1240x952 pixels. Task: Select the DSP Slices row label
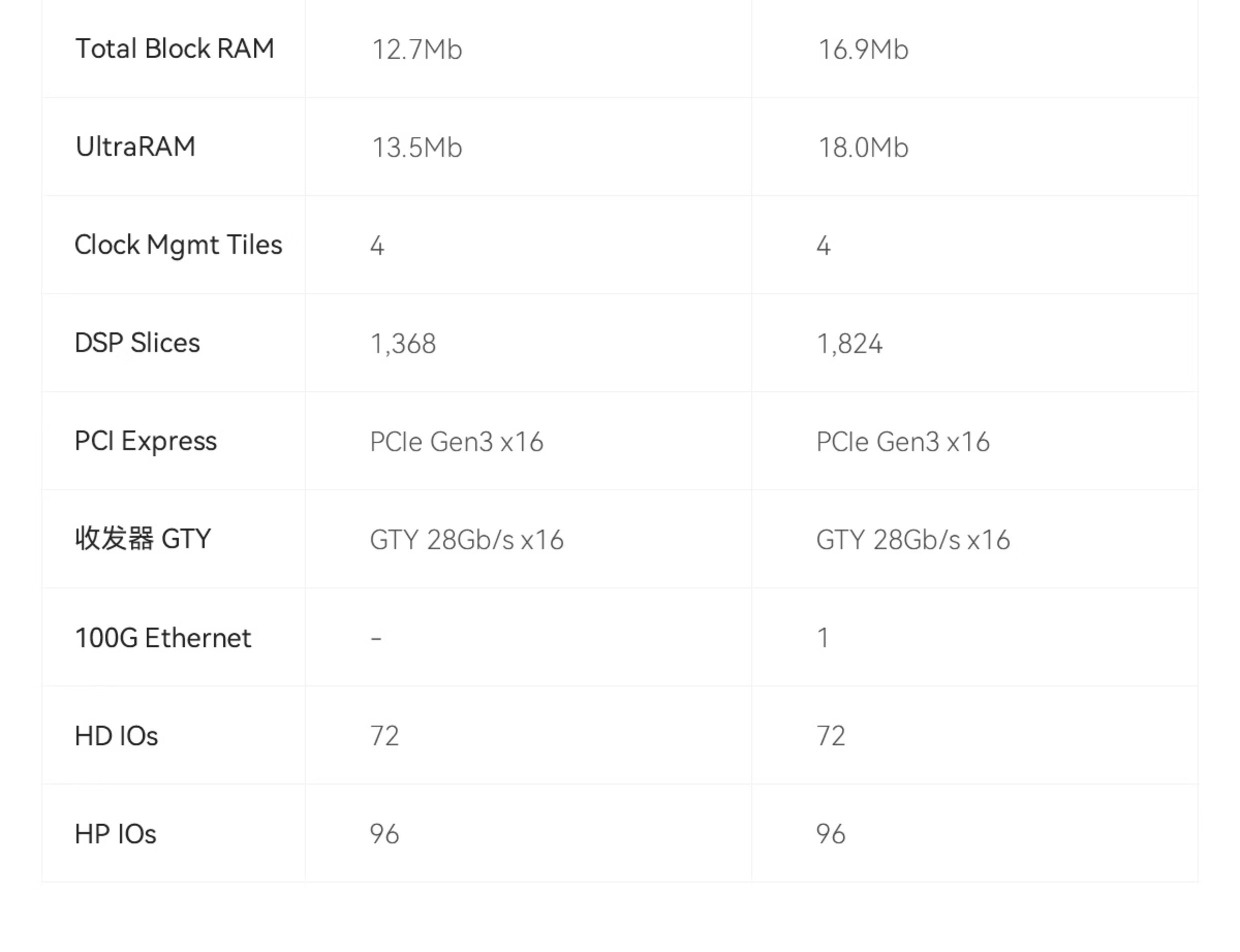click(137, 343)
